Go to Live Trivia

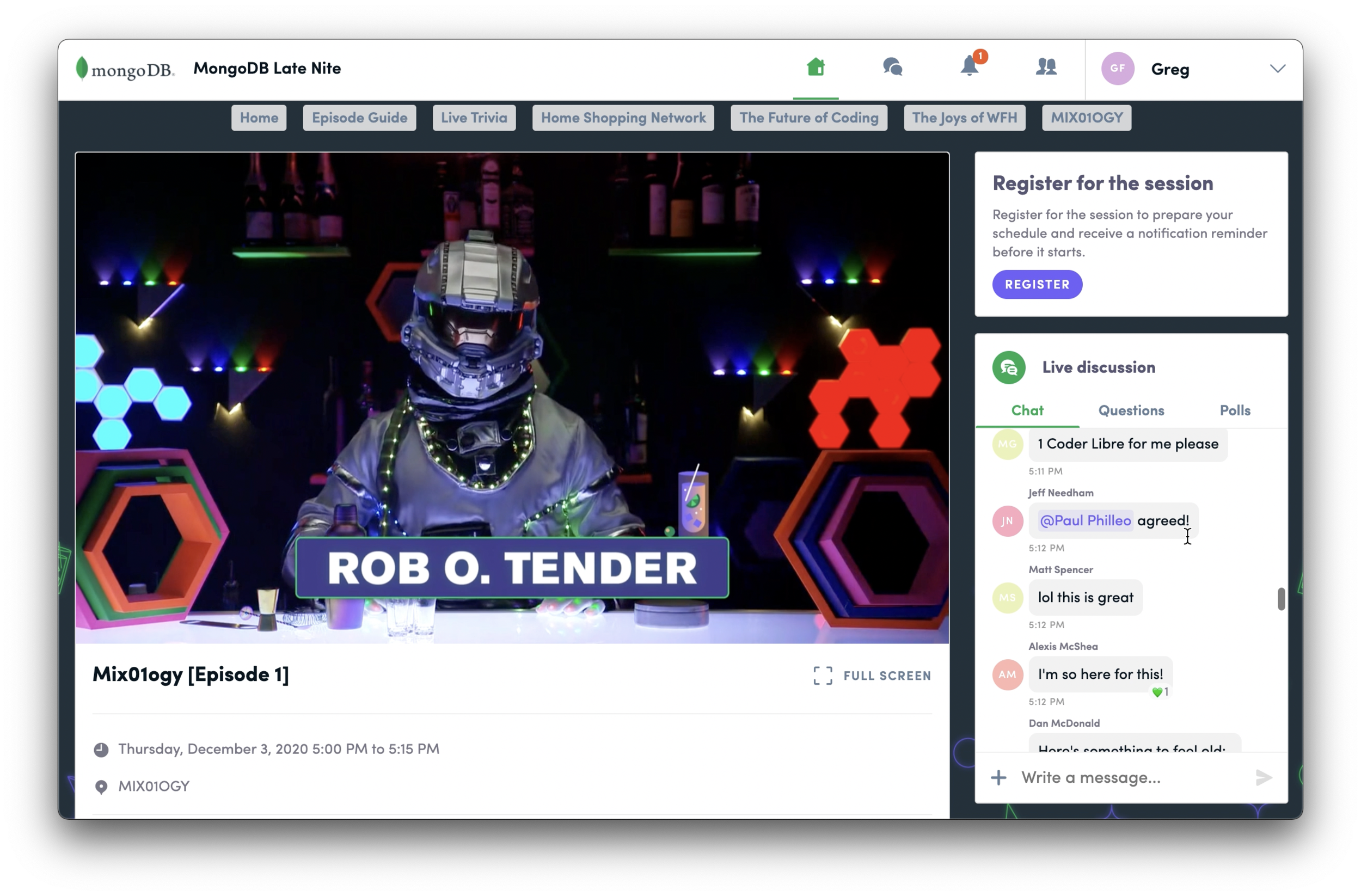point(474,118)
